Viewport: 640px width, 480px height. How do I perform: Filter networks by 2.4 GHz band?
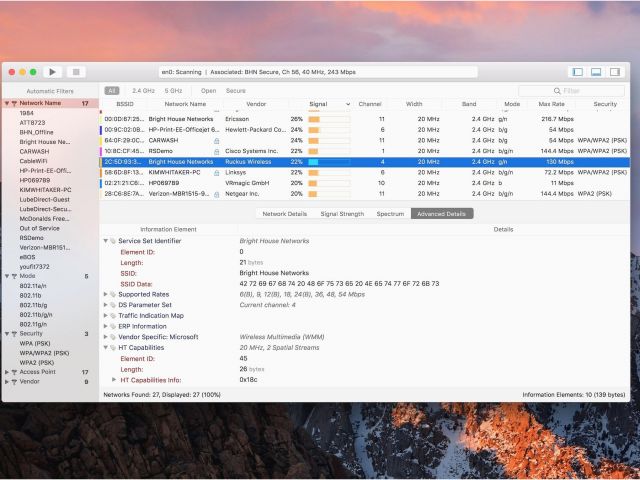(143, 91)
